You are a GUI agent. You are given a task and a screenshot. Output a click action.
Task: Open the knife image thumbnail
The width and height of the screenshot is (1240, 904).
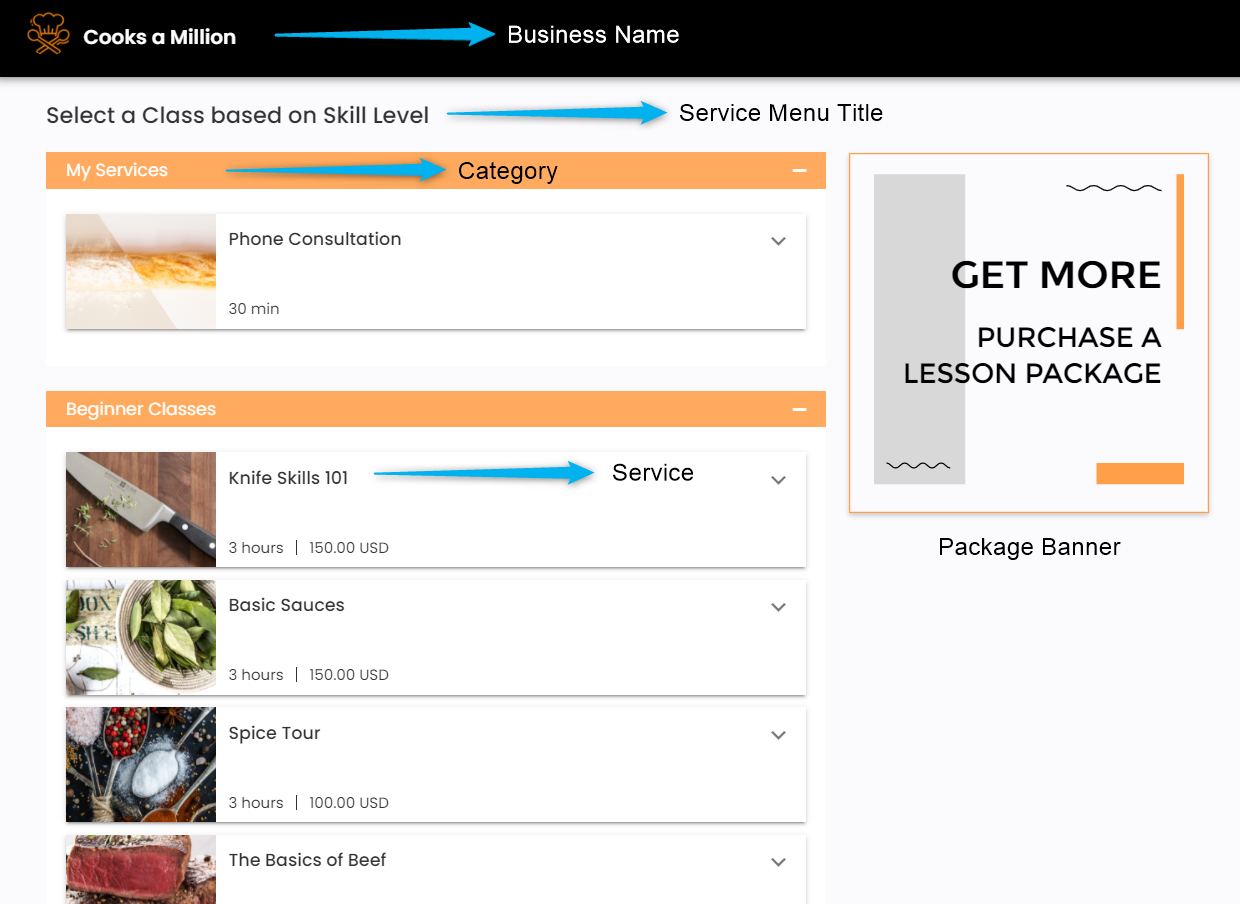[141, 510]
